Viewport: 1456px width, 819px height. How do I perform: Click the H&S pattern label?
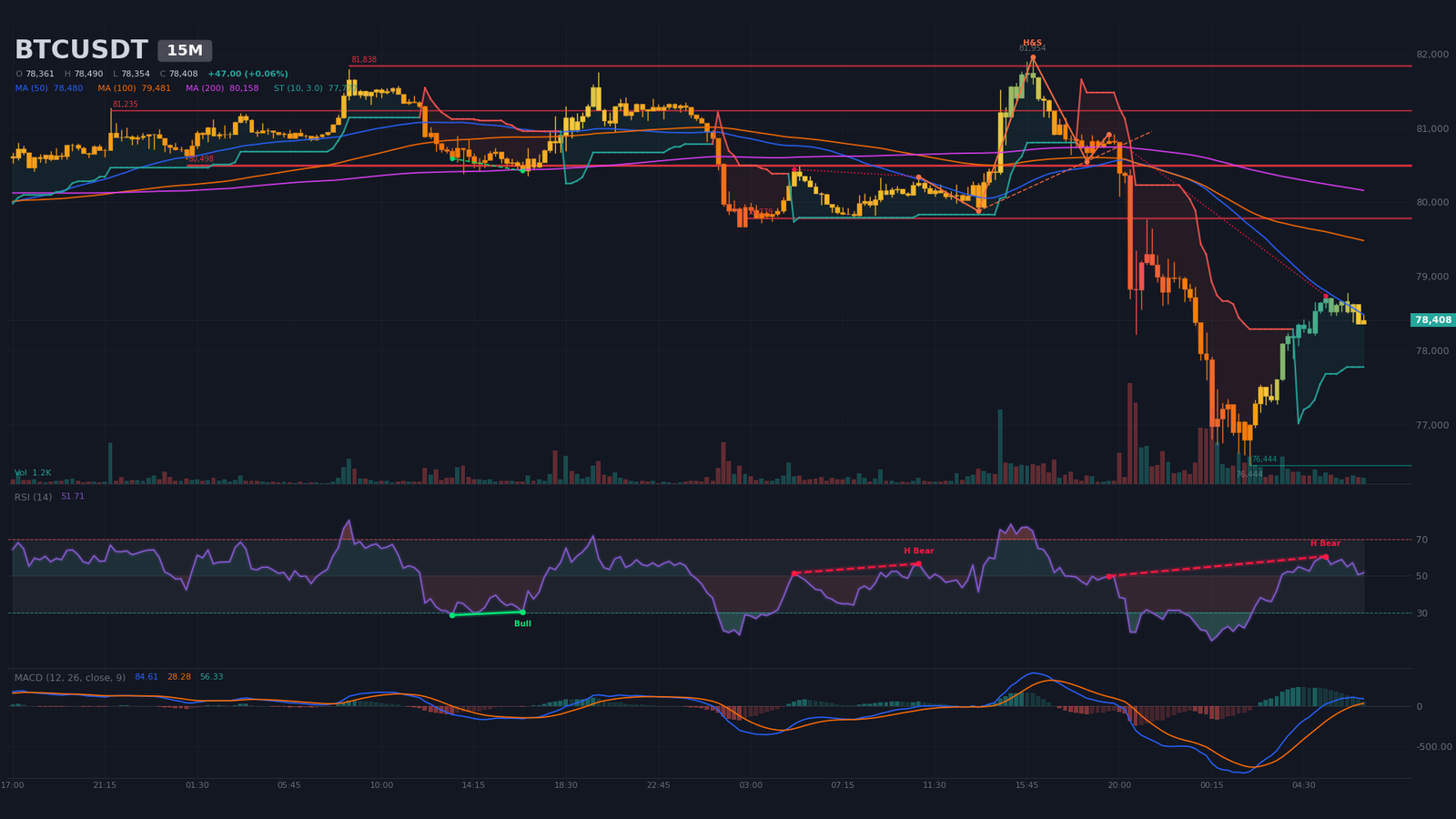pos(1032,43)
